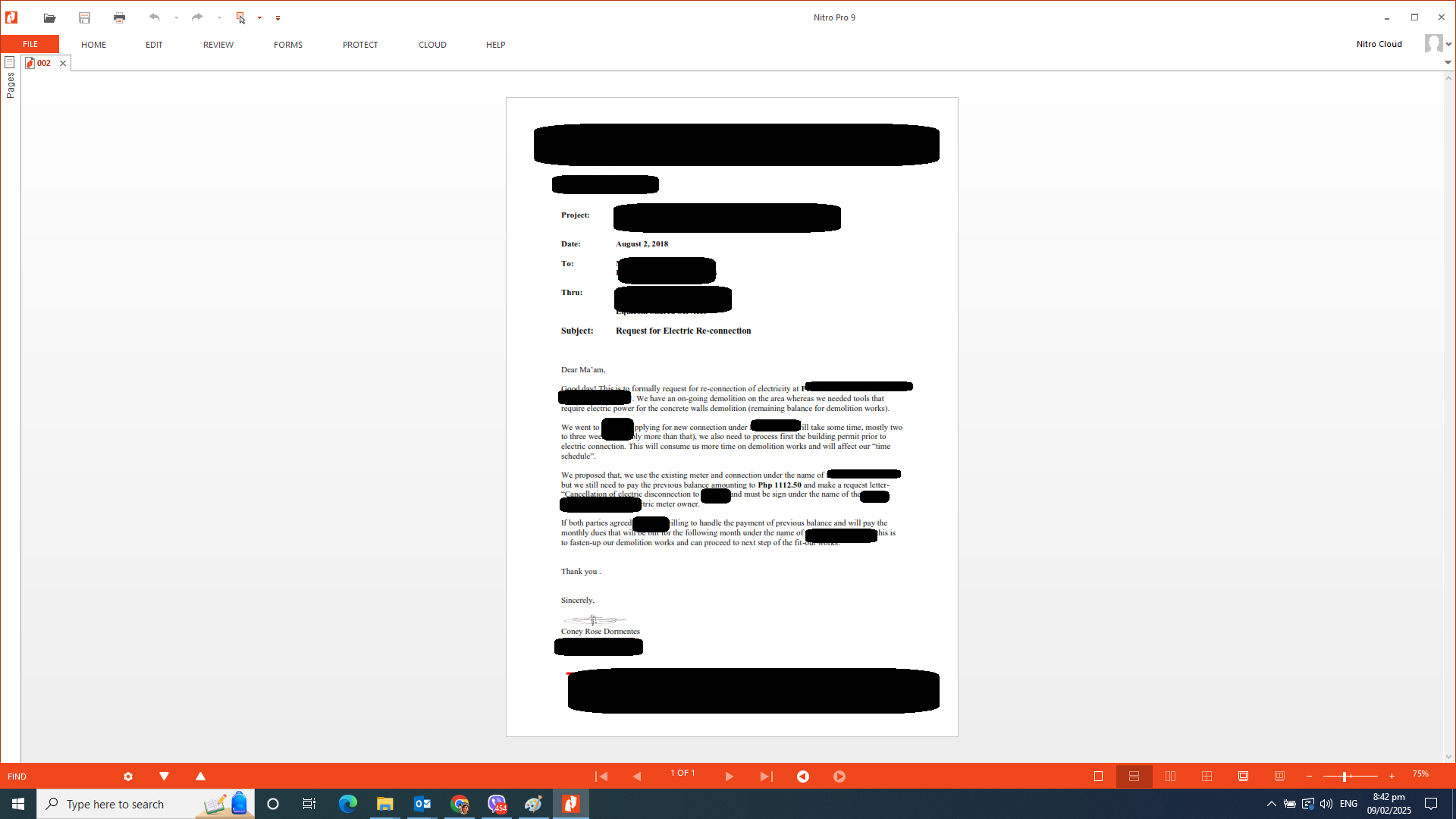The height and width of the screenshot is (819, 1456).
Task: Switch to the FORMS ribbon tab
Action: 287,44
